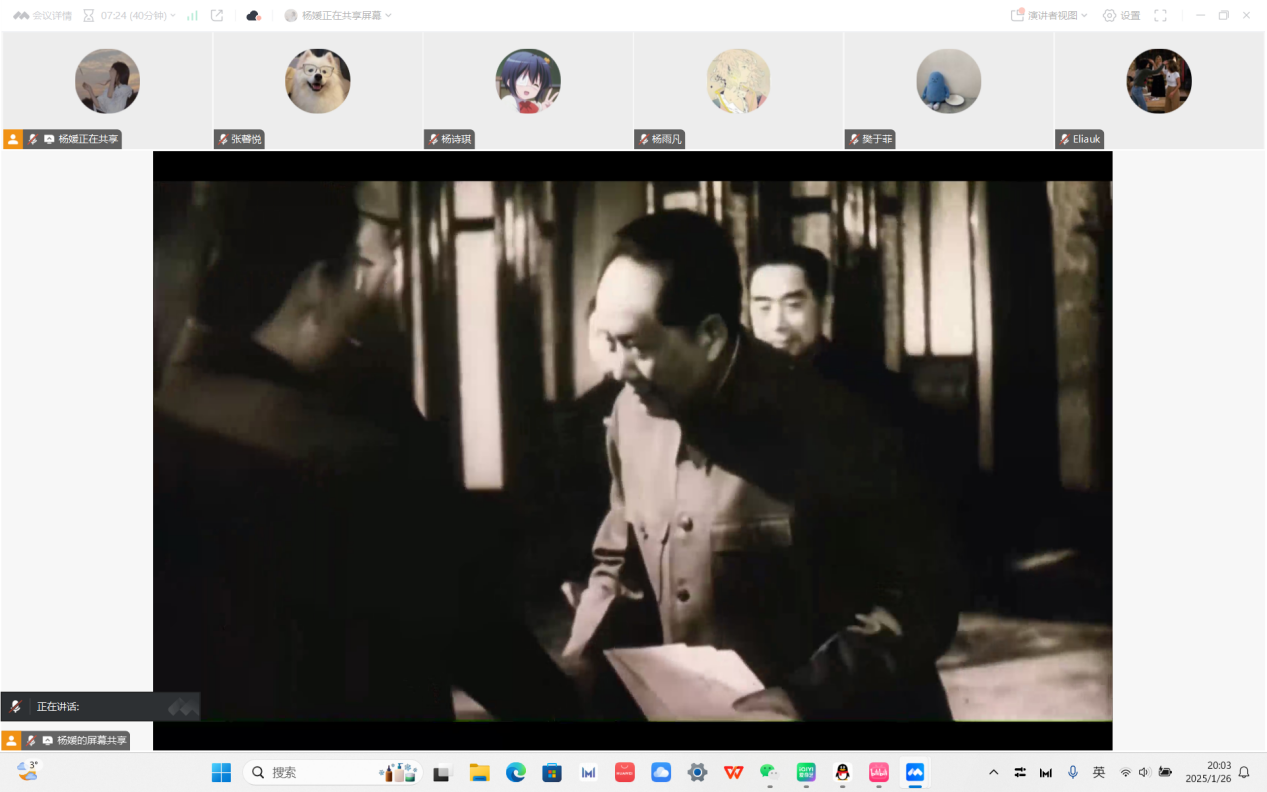Launch Microsoft Edge from the taskbar
This screenshot has height=792, width=1267.
point(516,772)
